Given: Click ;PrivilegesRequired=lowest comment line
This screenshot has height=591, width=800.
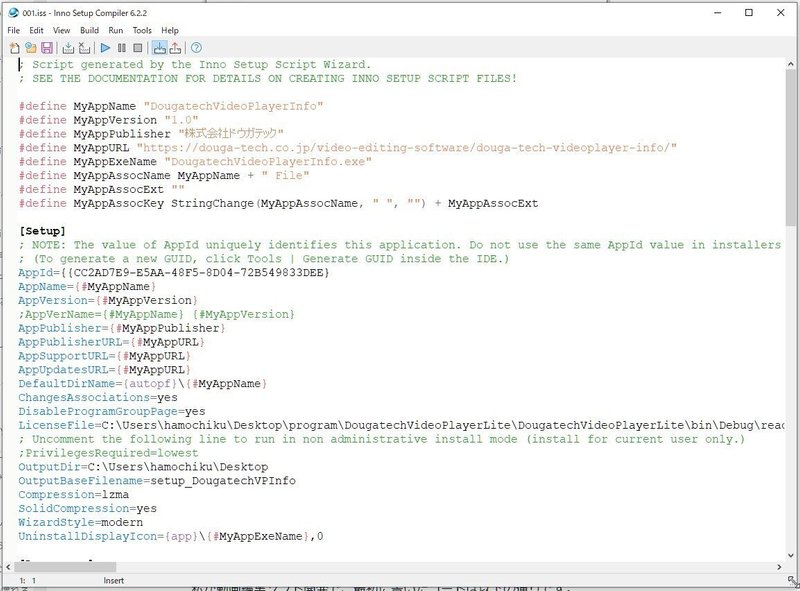Looking at the screenshot, I should pyautogui.click(x=108, y=453).
